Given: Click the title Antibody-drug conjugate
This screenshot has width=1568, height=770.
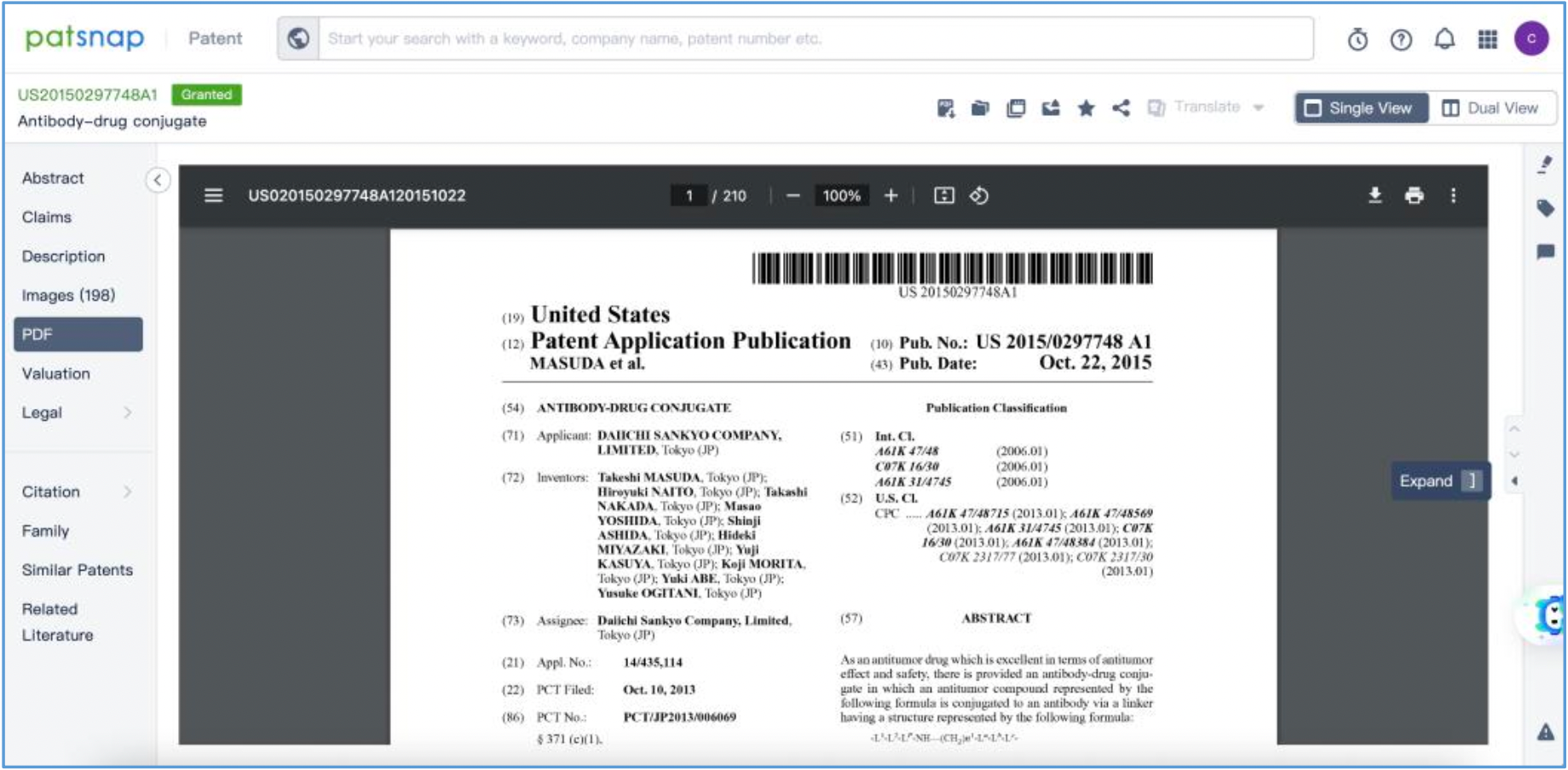Looking at the screenshot, I should (112, 121).
